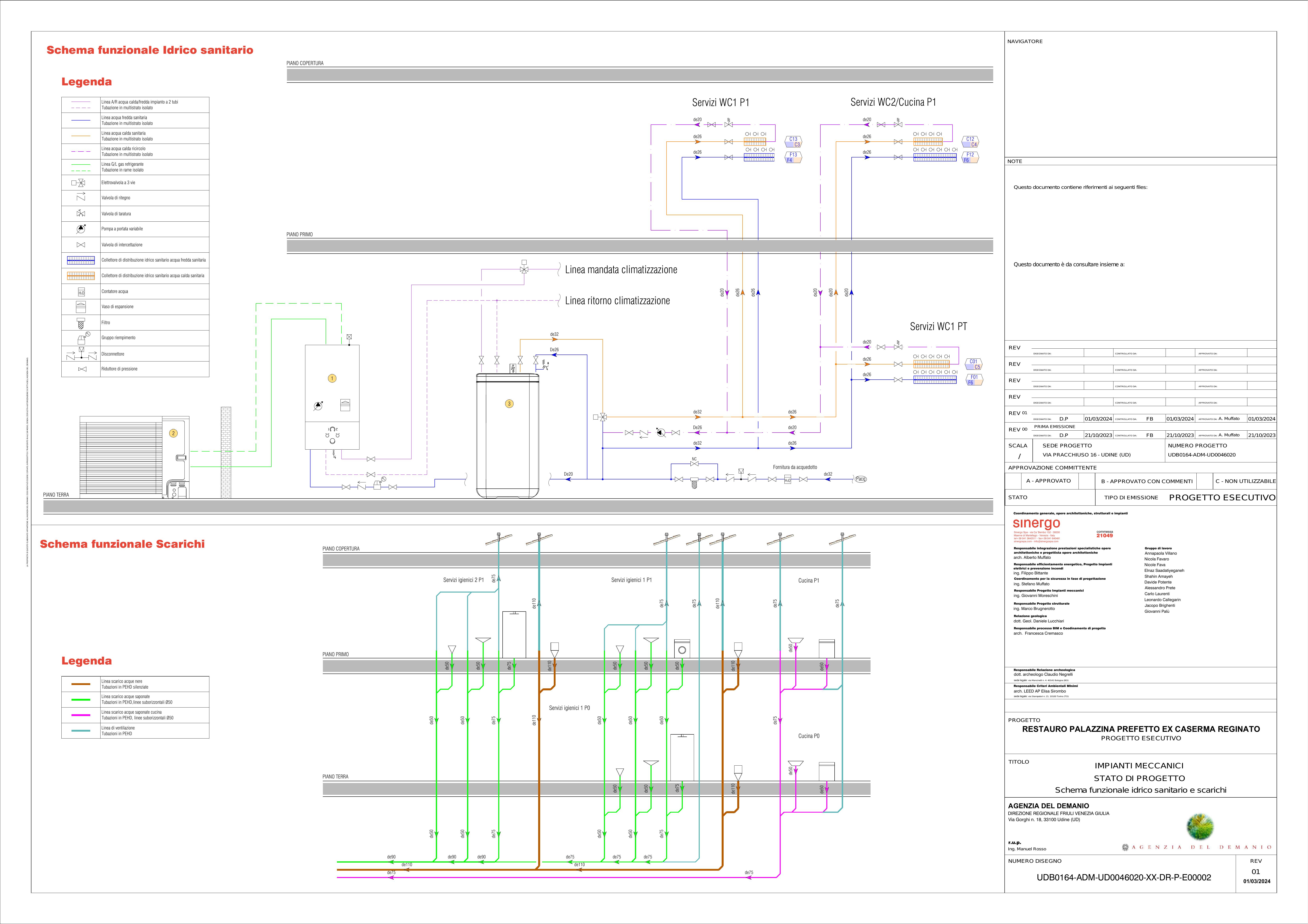The width and height of the screenshot is (1308, 924).
Task: Click the Pompa a portata variabile legend symbol
Action: (81, 229)
